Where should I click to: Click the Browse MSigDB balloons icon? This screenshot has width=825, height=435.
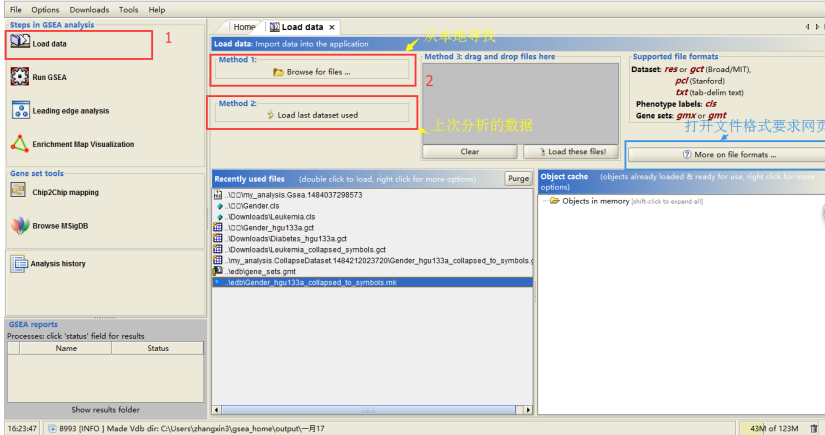tap(20, 225)
